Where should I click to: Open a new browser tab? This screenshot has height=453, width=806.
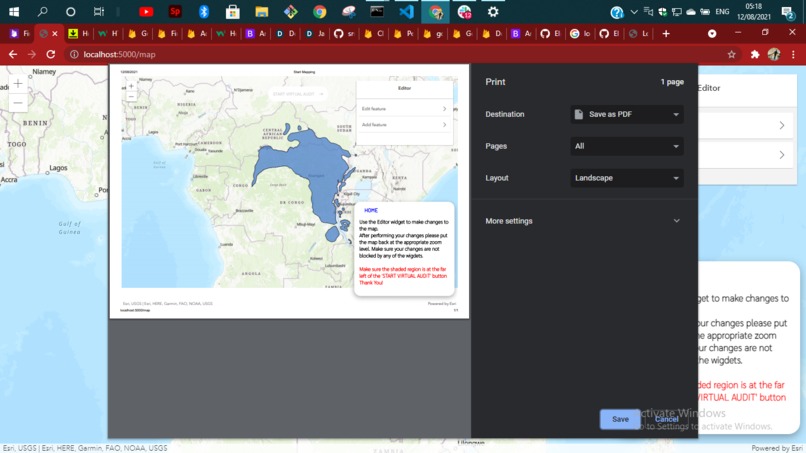(x=666, y=33)
